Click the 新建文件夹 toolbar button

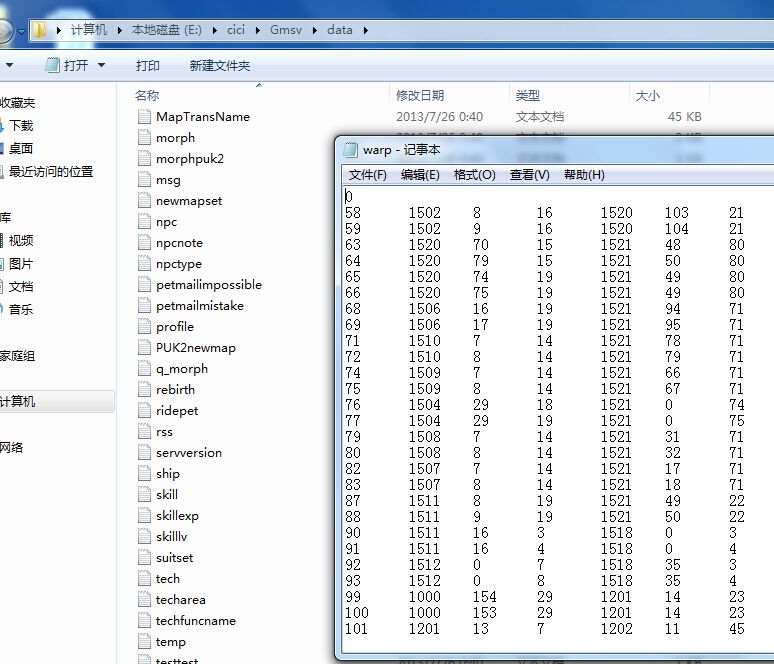pos(220,66)
